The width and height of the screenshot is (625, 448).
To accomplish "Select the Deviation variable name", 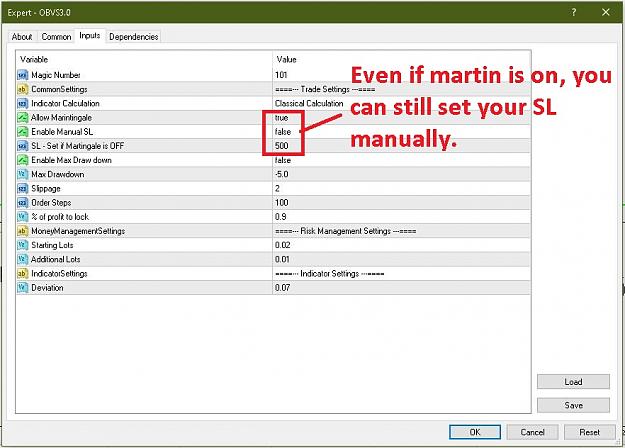I will 47,287.
